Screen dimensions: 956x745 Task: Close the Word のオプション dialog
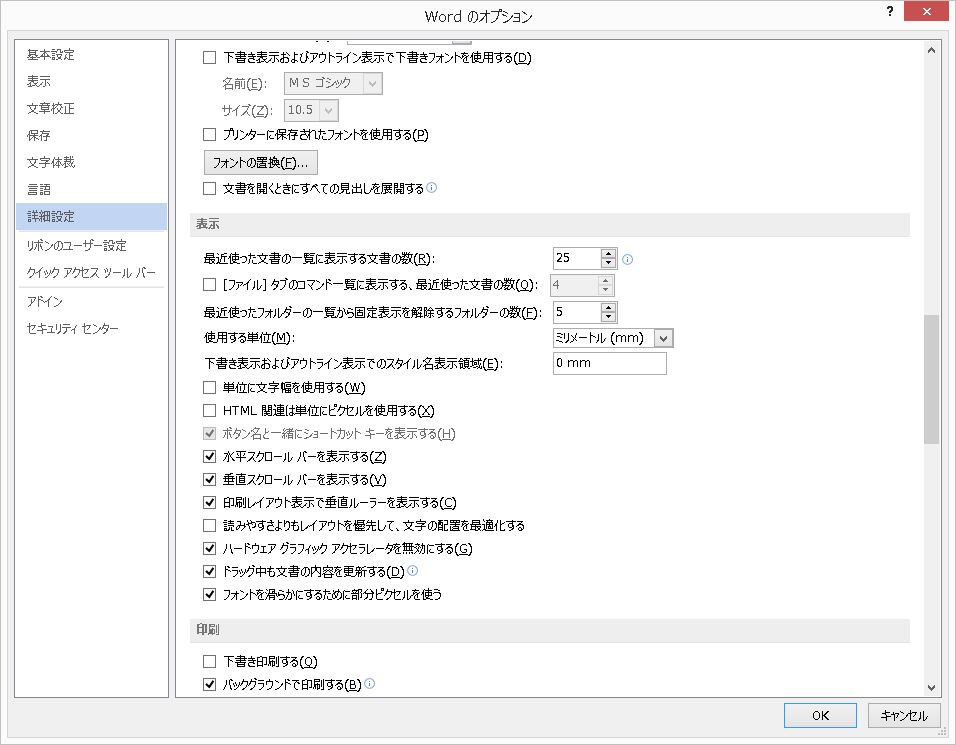click(926, 12)
